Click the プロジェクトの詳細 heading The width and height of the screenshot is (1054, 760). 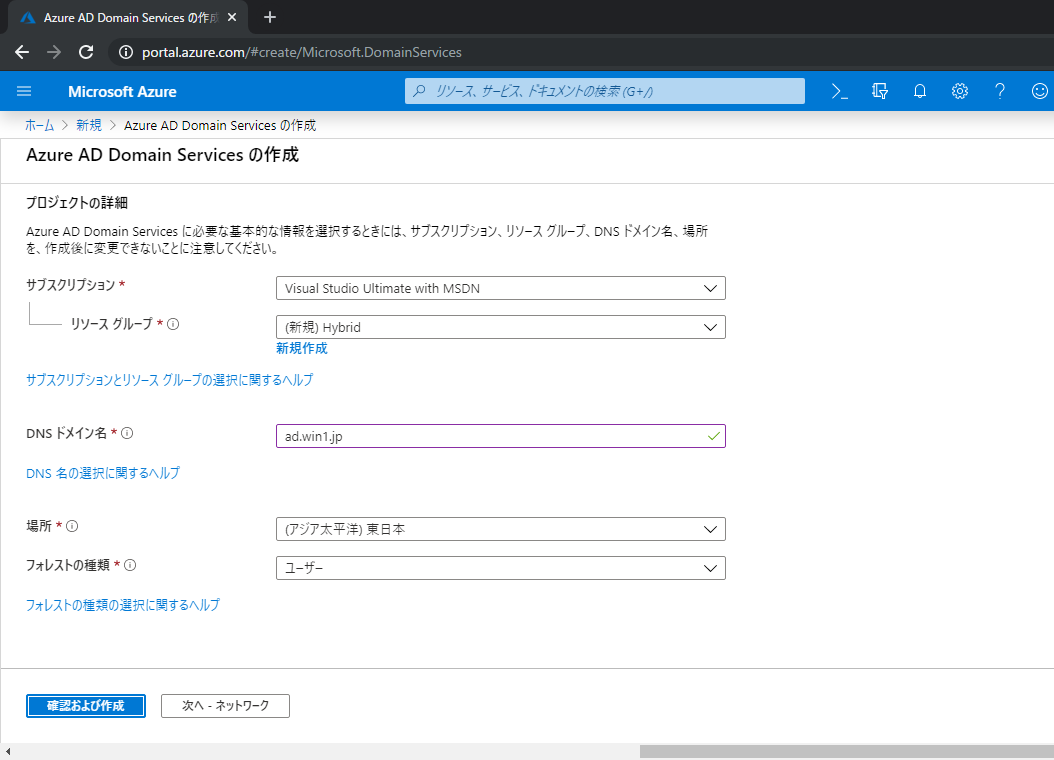coord(77,203)
